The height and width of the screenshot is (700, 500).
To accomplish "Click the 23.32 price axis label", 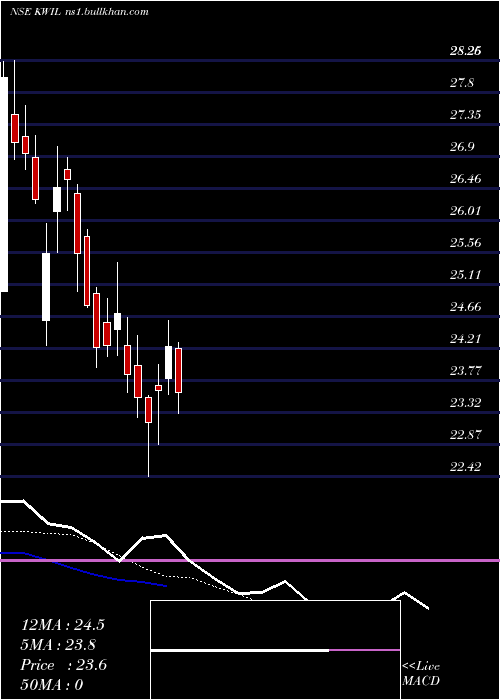I will (x=465, y=403).
